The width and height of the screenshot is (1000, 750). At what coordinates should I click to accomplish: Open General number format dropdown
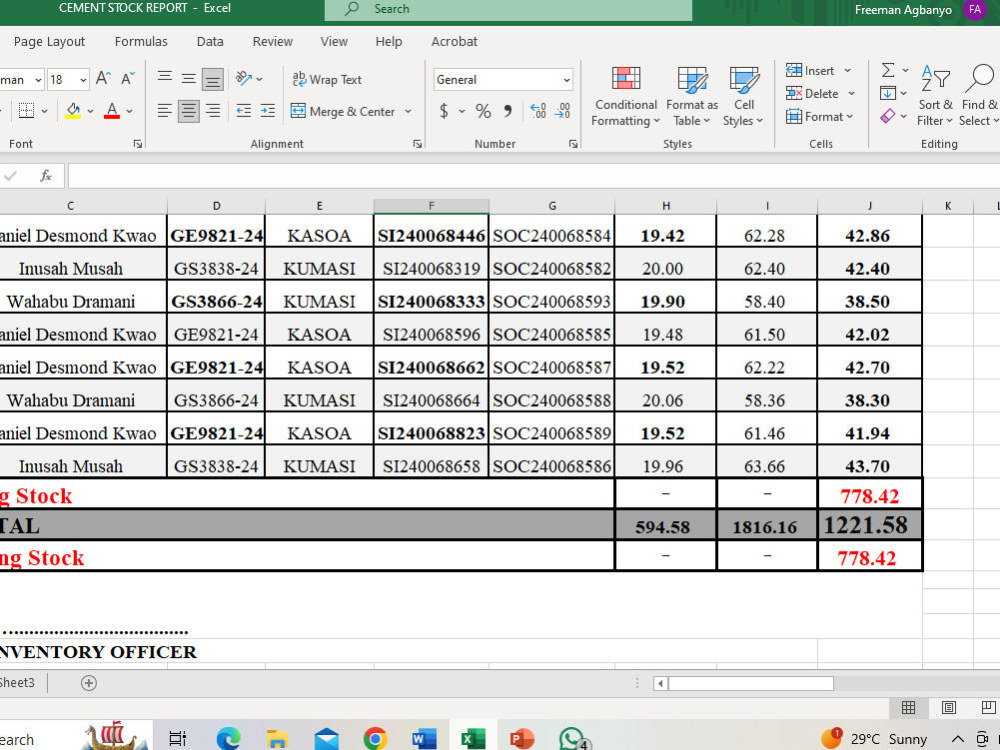coord(566,80)
